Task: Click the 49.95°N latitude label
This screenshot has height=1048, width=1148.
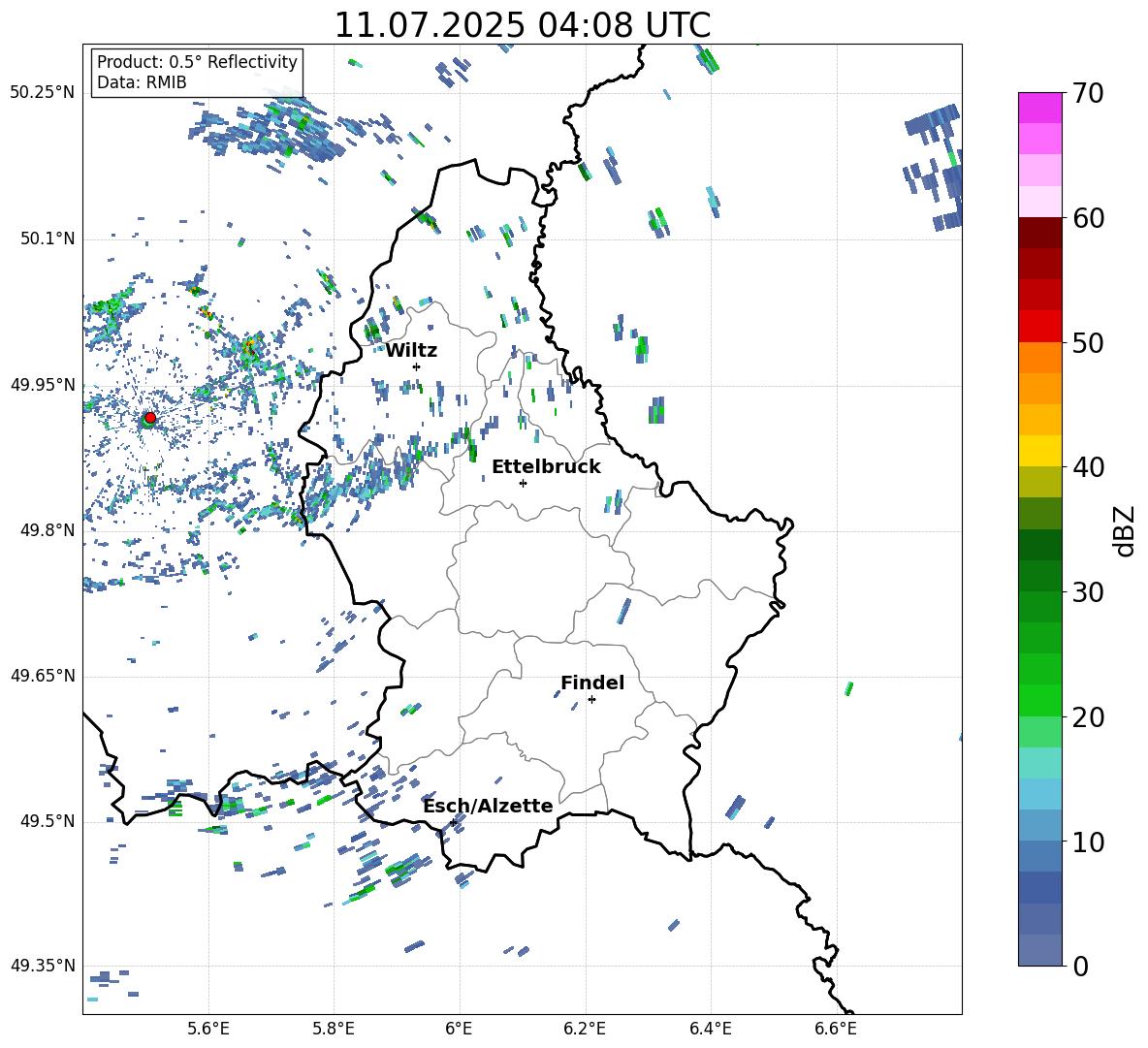Action: pos(43,385)
